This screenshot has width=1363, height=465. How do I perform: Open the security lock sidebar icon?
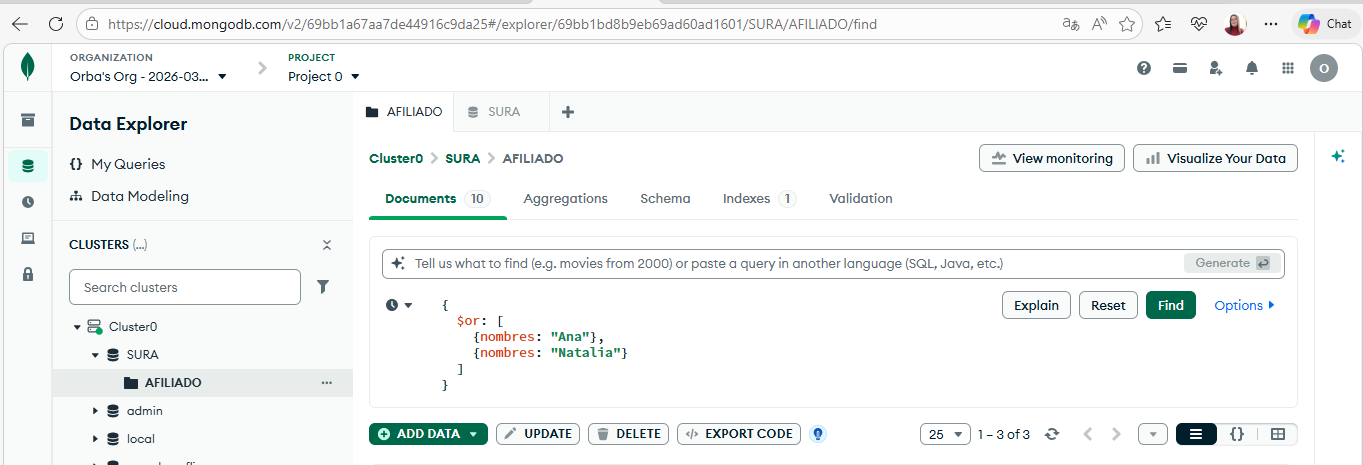(x=28, y=274)
